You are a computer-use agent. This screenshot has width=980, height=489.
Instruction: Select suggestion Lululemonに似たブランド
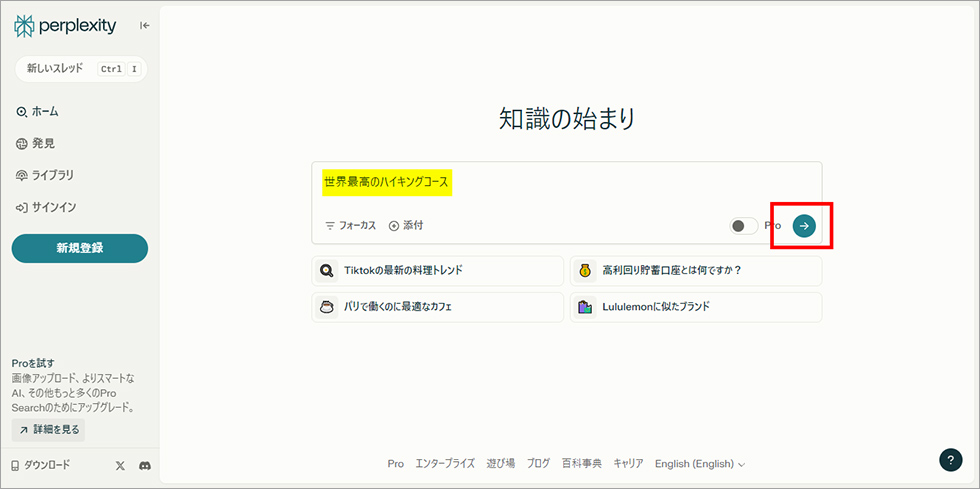[x=696, y=308]
